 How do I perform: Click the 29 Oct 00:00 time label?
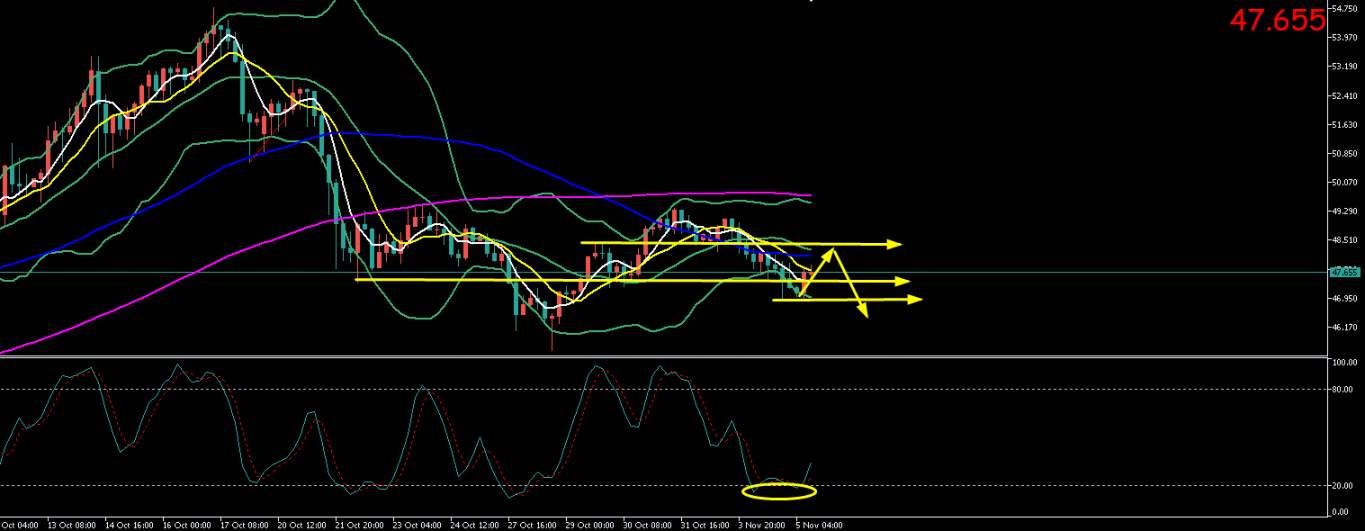(x=590, y=524)
